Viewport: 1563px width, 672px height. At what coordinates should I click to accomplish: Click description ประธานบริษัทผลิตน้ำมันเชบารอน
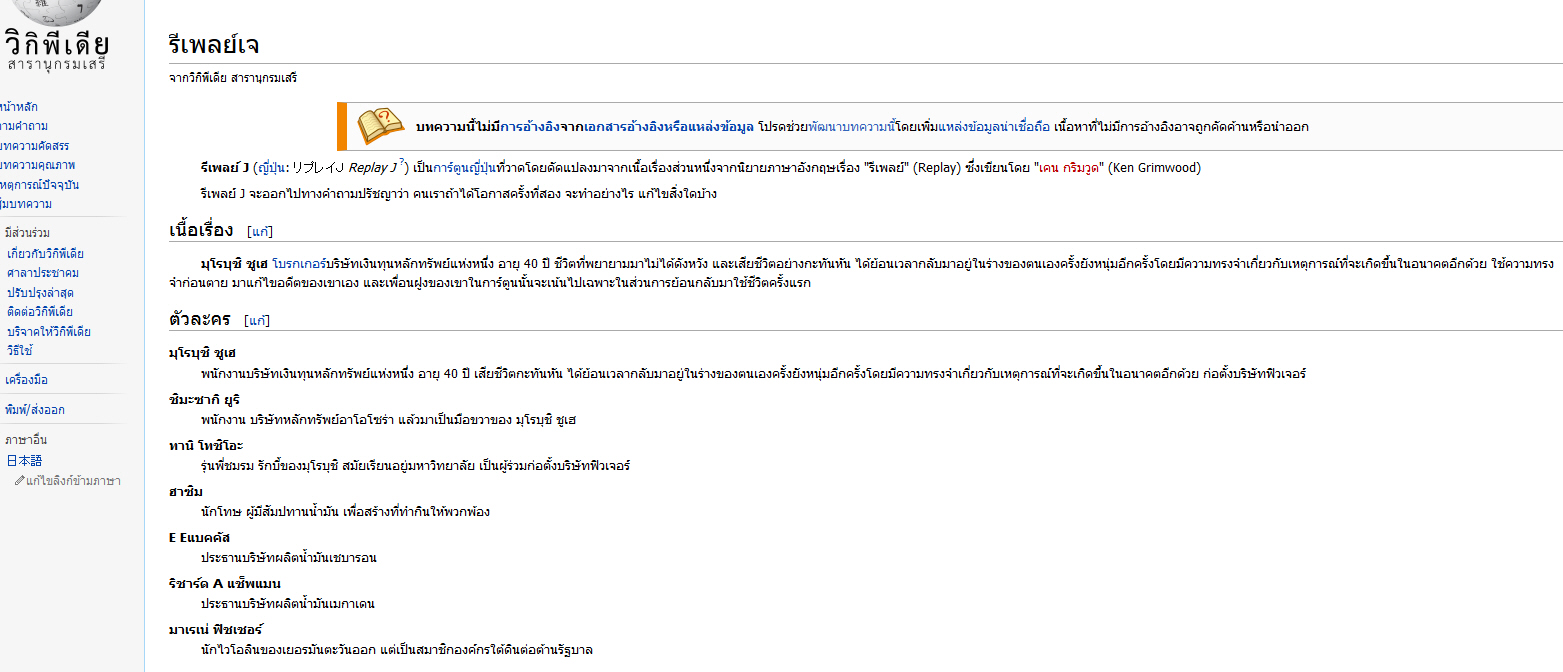[288, 558]
